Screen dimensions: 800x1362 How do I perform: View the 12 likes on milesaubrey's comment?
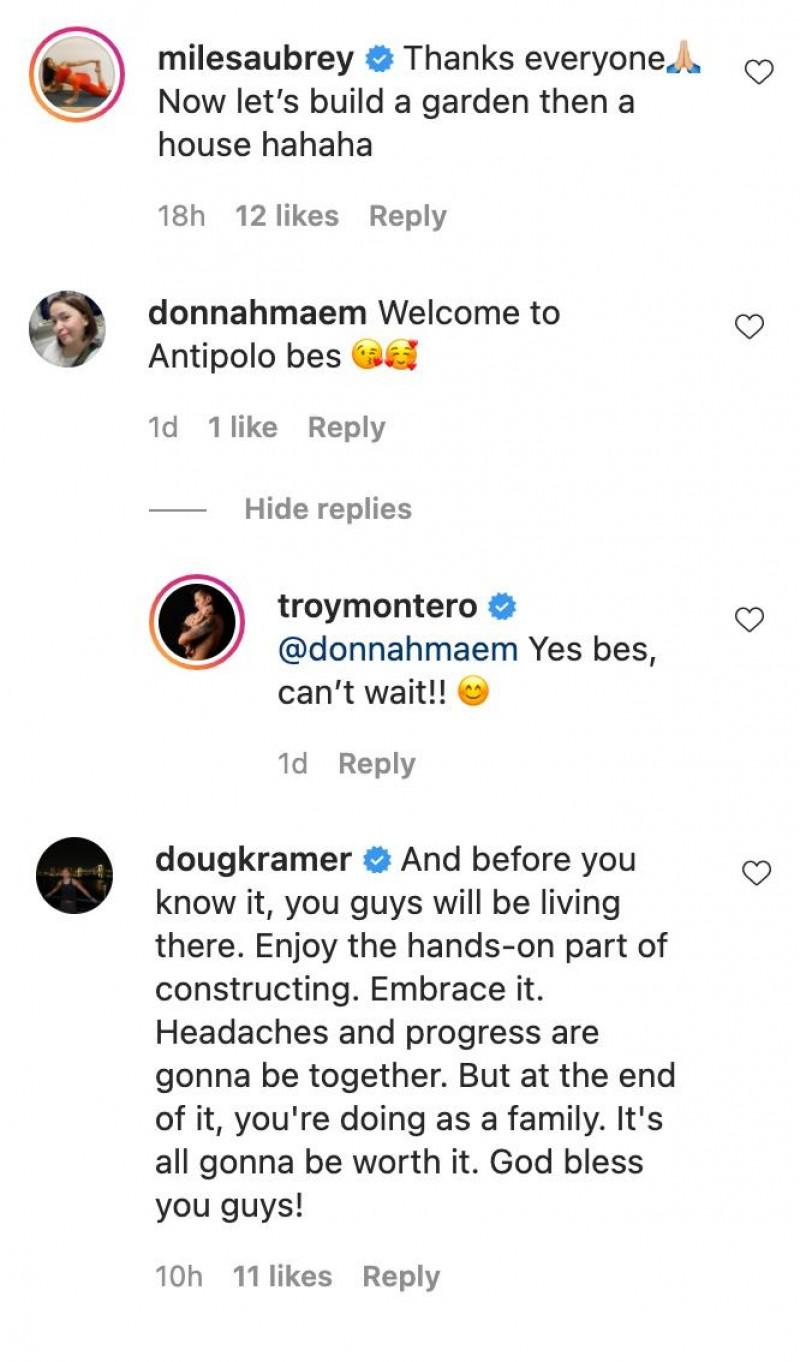coord(287,216)
